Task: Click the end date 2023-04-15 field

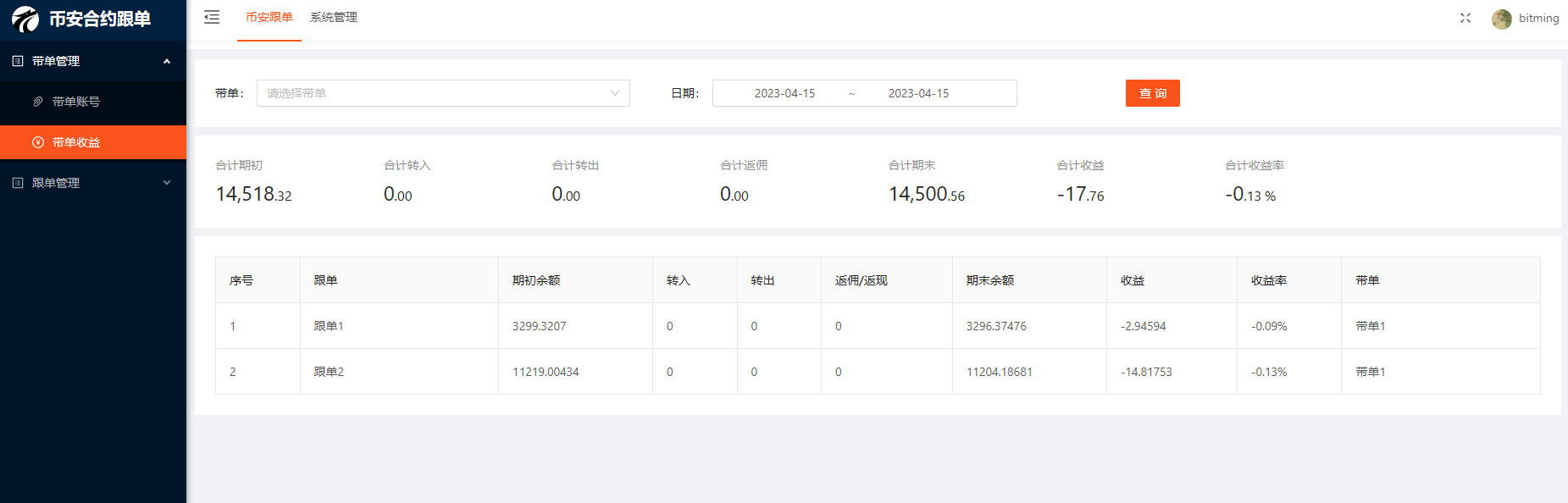Action: [918, 93]
